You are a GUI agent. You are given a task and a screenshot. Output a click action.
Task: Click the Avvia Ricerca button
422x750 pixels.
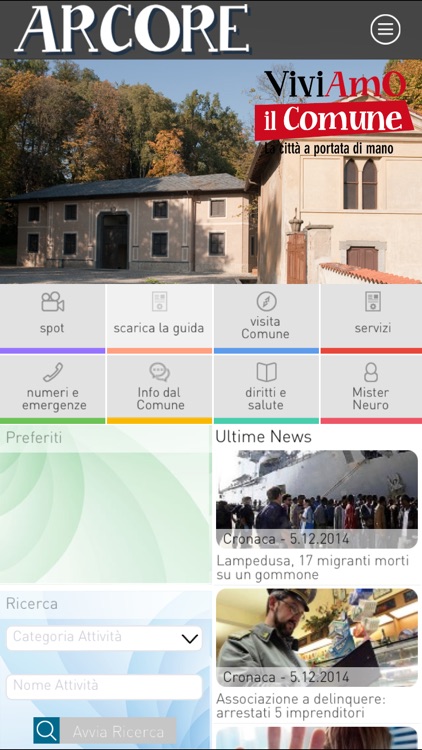[105, 730]
